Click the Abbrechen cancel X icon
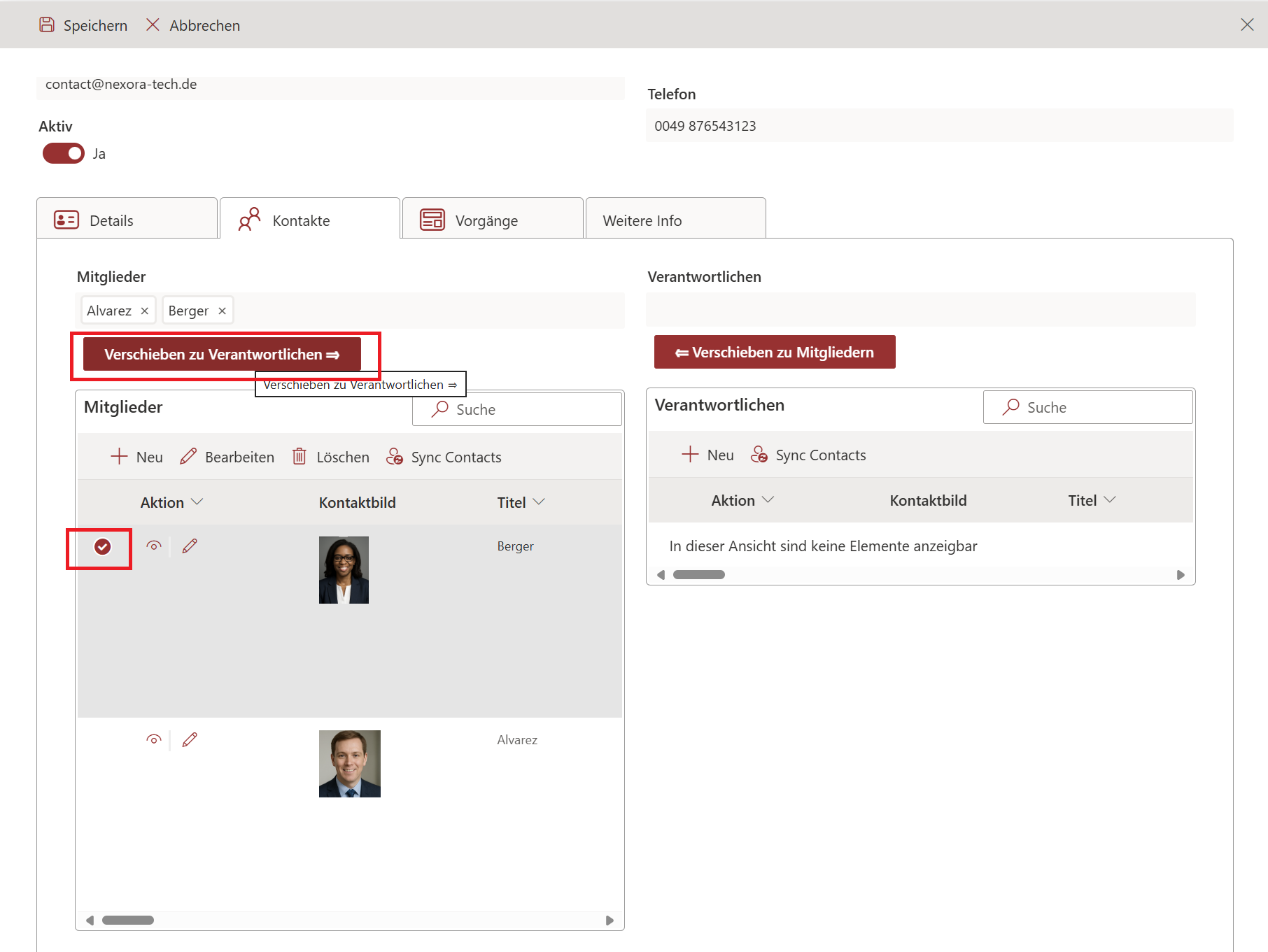The height and width of the screenshot is (952, 1268). tap(153, 25)
